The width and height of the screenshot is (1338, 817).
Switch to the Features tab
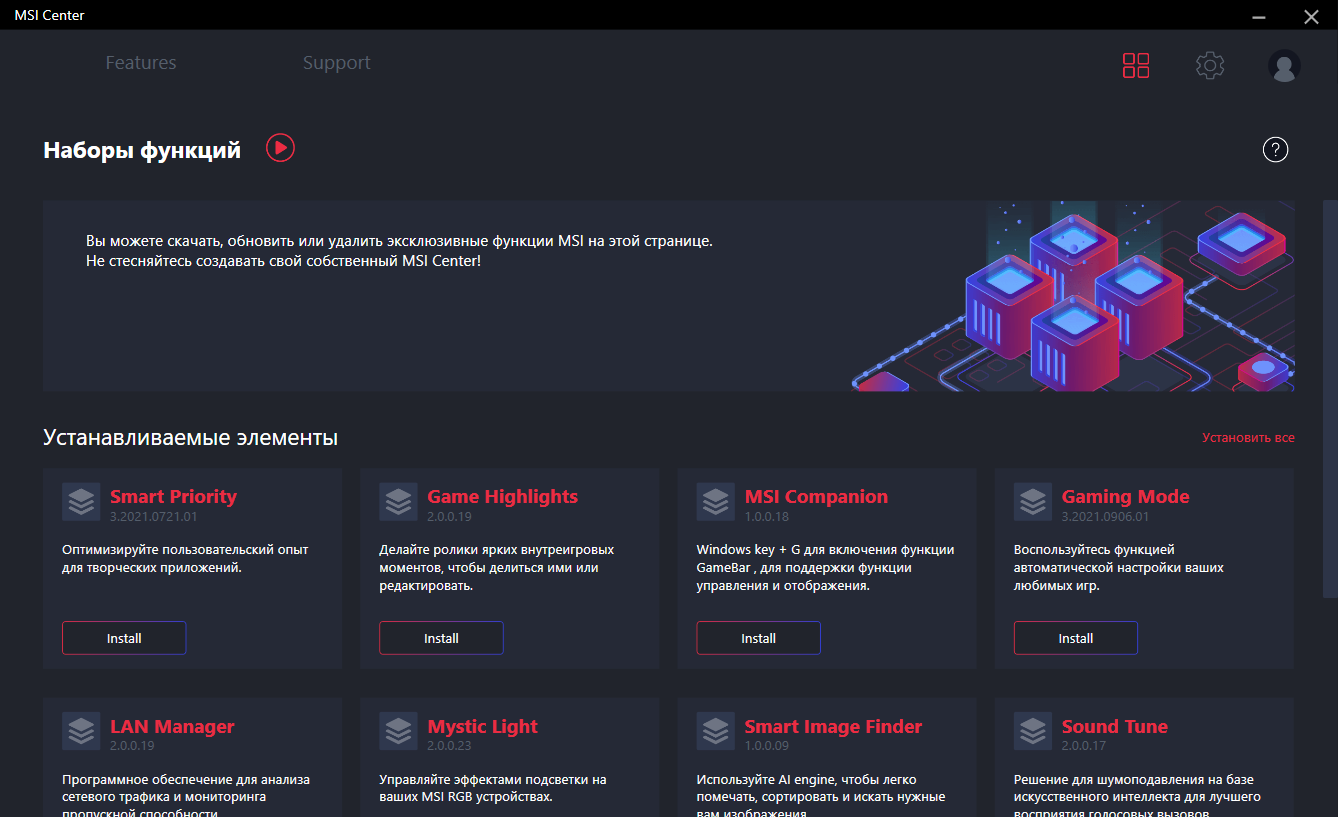click(141, 63)
